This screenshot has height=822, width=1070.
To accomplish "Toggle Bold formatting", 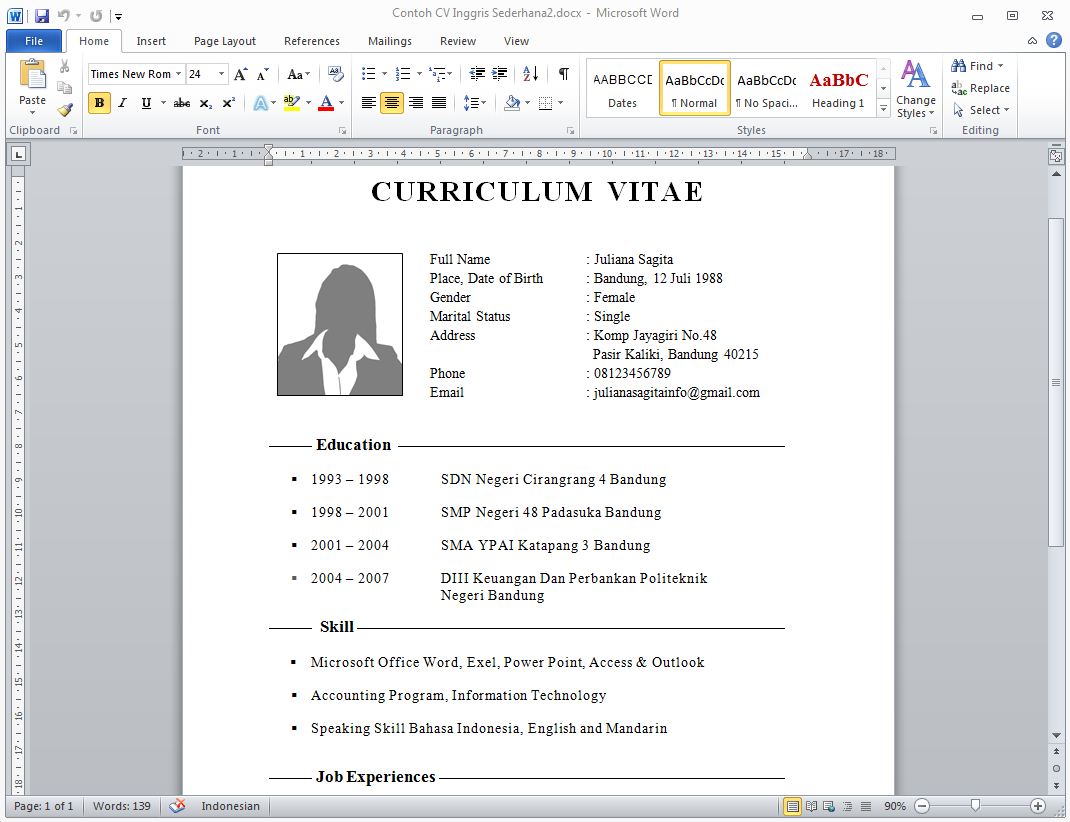I will 100,103.
